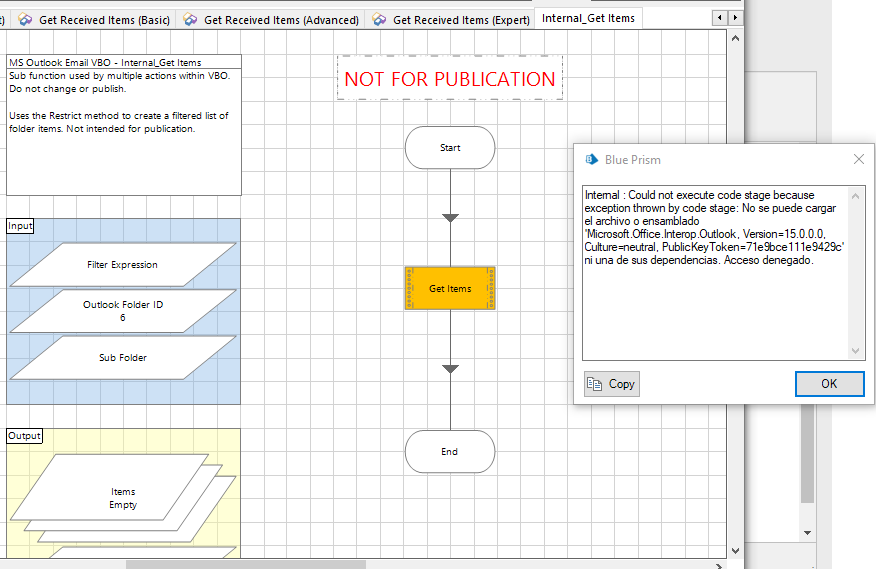Image resolution: width=876 pixels, height=569 pixels.
Task: Select the Start stage on canvas
Action: point(450,148)
